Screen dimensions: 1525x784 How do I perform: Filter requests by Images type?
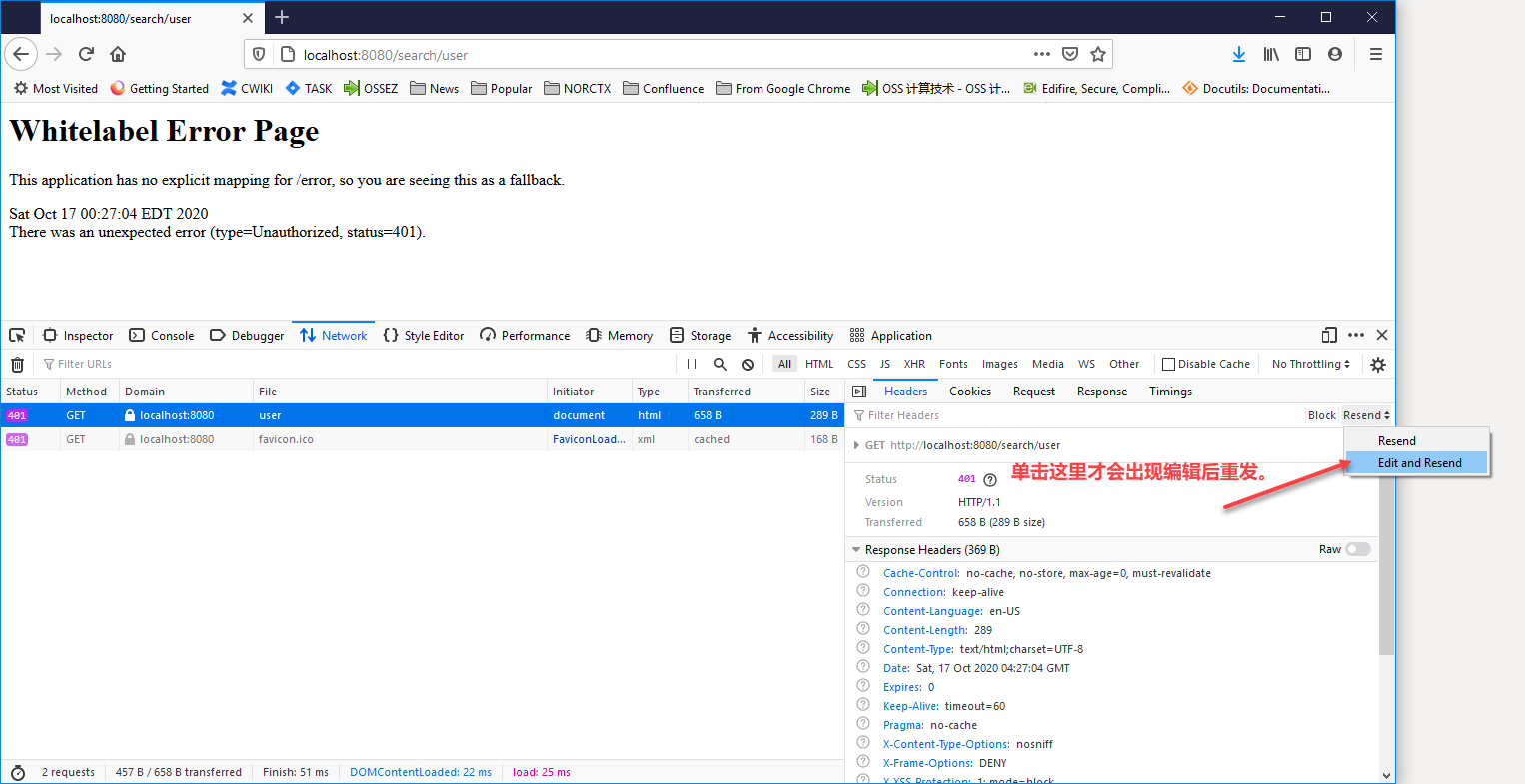(999, 364)
